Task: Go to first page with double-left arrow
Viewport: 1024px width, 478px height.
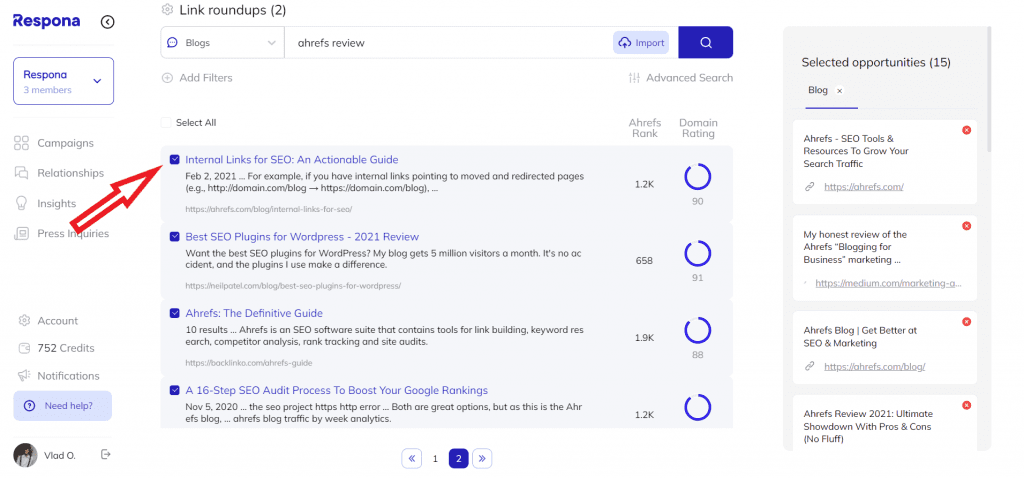Action: coord(411,458)
